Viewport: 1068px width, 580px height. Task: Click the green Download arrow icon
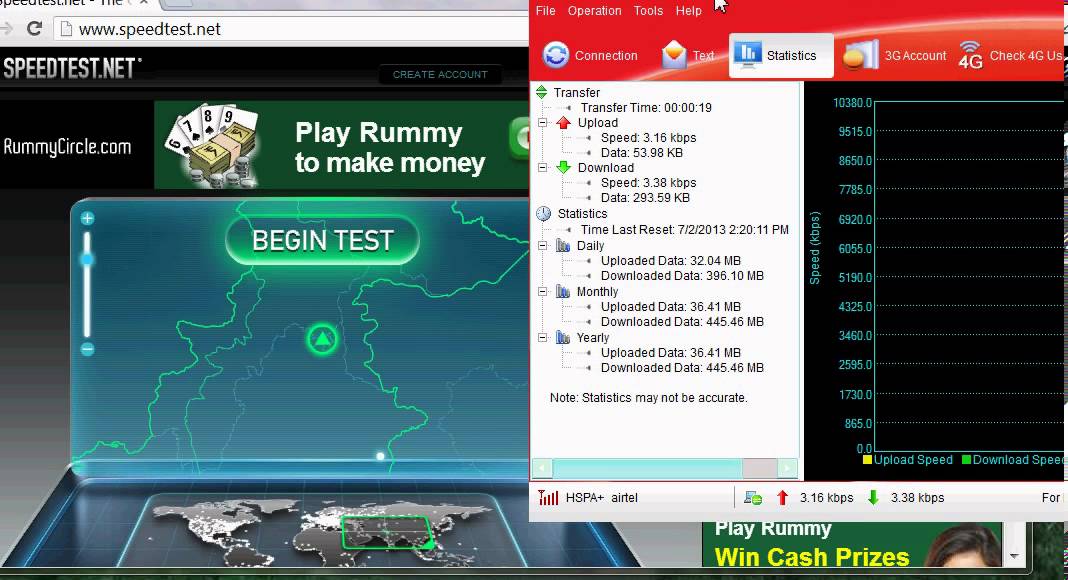point(563,167)
